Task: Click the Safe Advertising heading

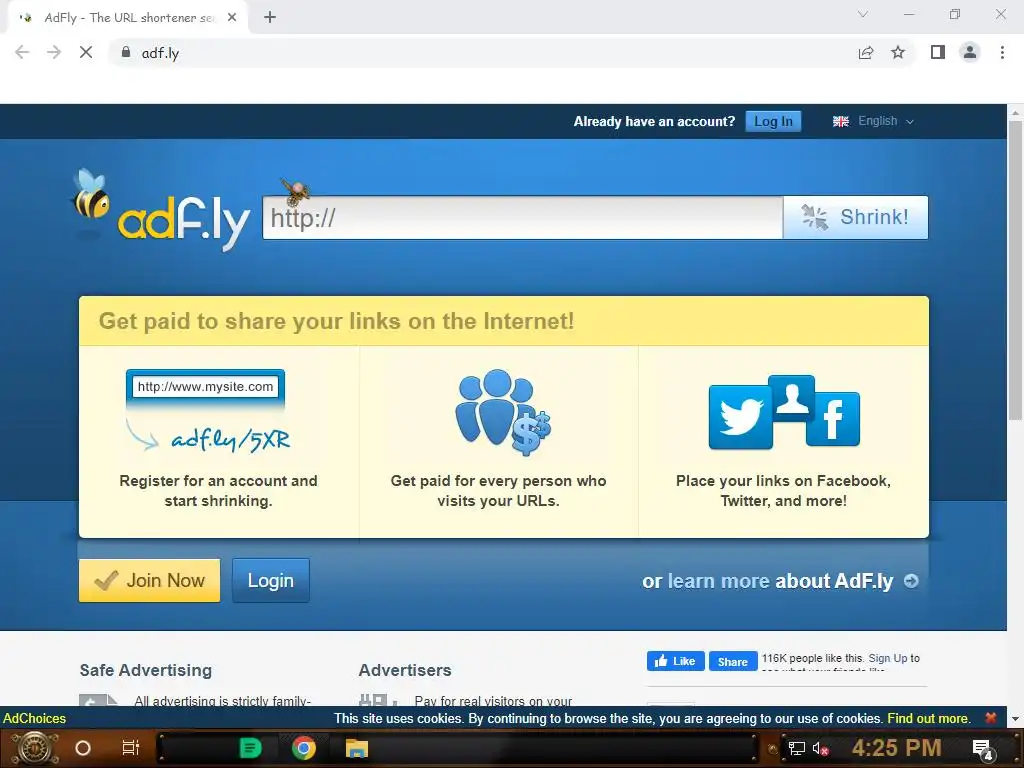Action: coord(146,670)
